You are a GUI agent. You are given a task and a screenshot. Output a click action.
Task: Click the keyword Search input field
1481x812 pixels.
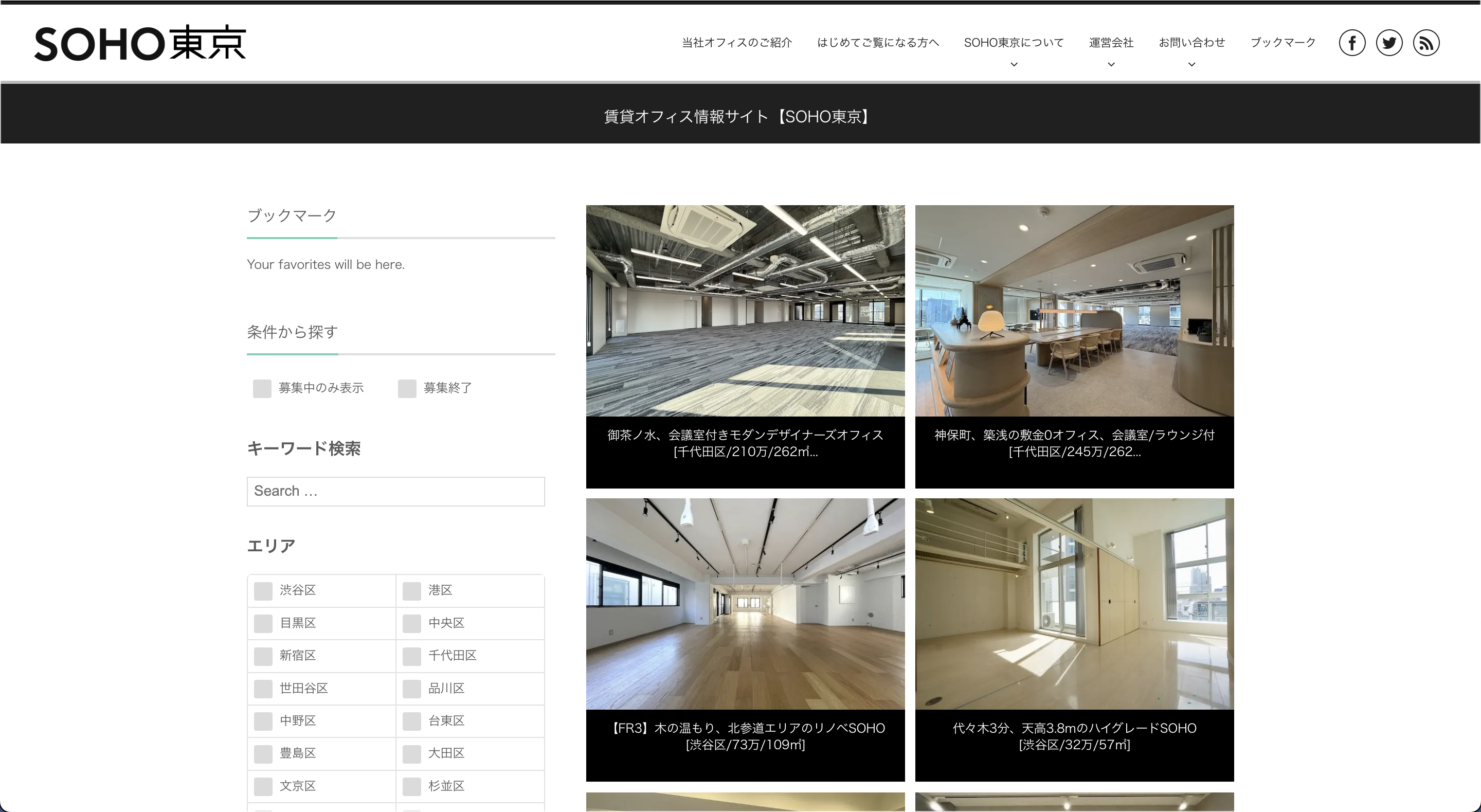[395, 491]
